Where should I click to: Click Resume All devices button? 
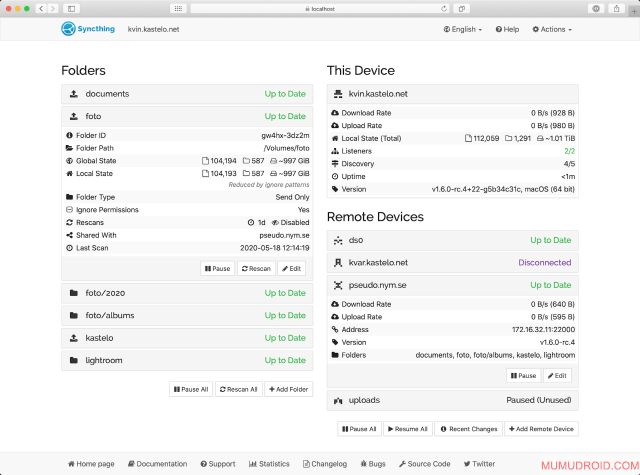(x=408, y=429)
